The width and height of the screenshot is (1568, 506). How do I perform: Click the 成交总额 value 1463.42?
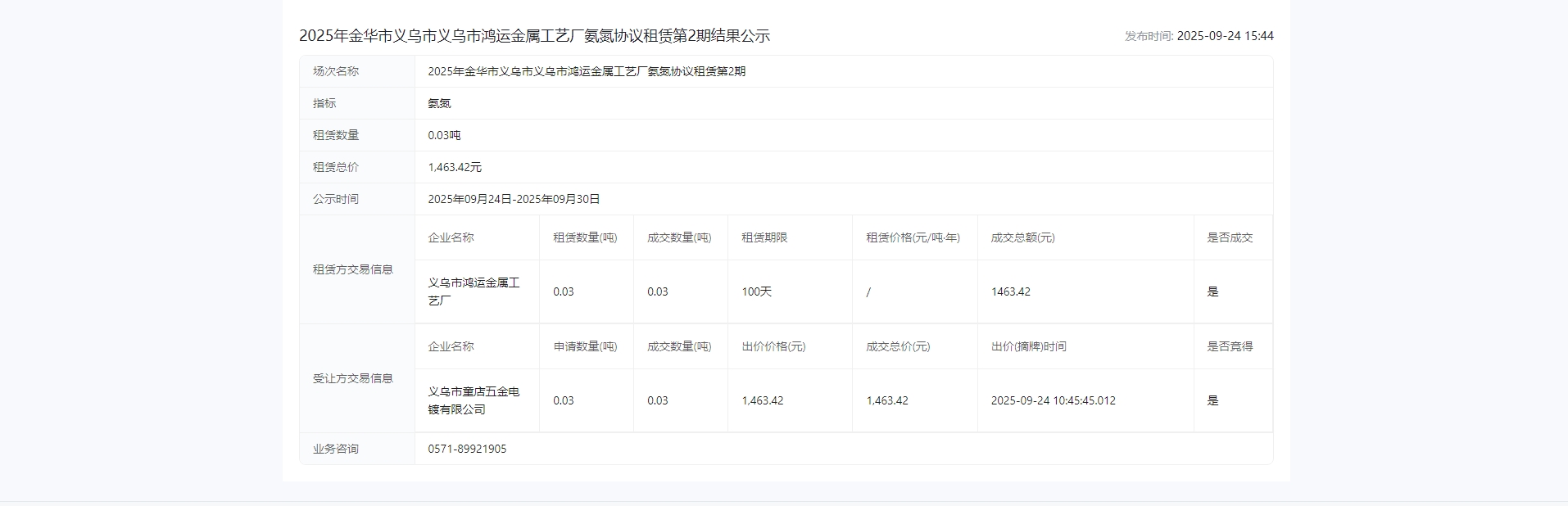point(1010,291)
